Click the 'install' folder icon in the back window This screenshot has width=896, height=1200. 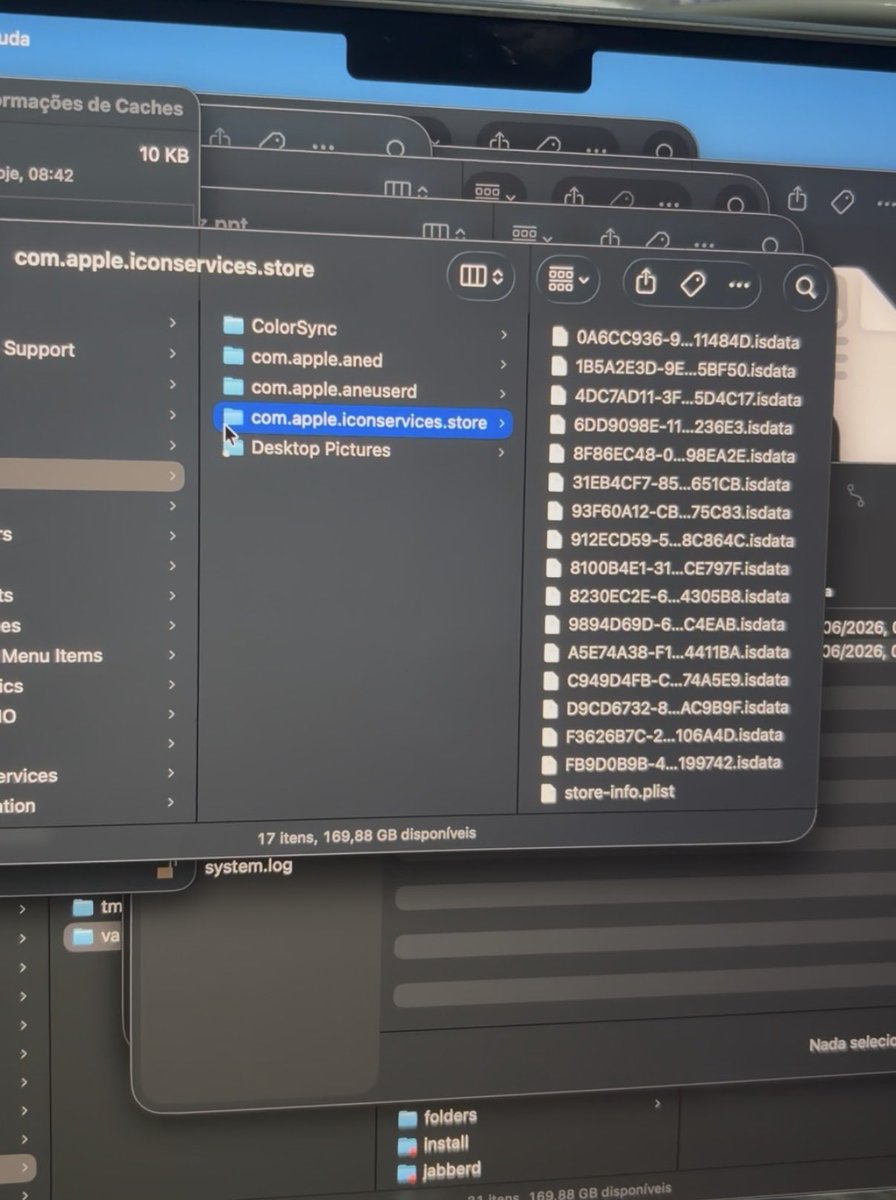(407, 1144)
